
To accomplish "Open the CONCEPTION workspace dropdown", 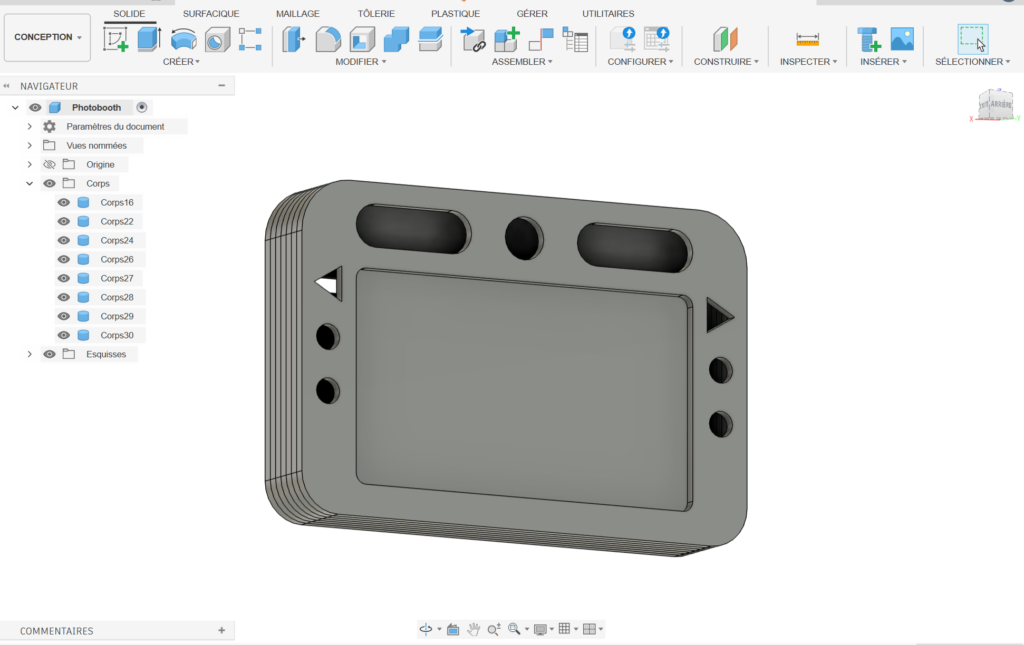I will click(x=48, y=37).
